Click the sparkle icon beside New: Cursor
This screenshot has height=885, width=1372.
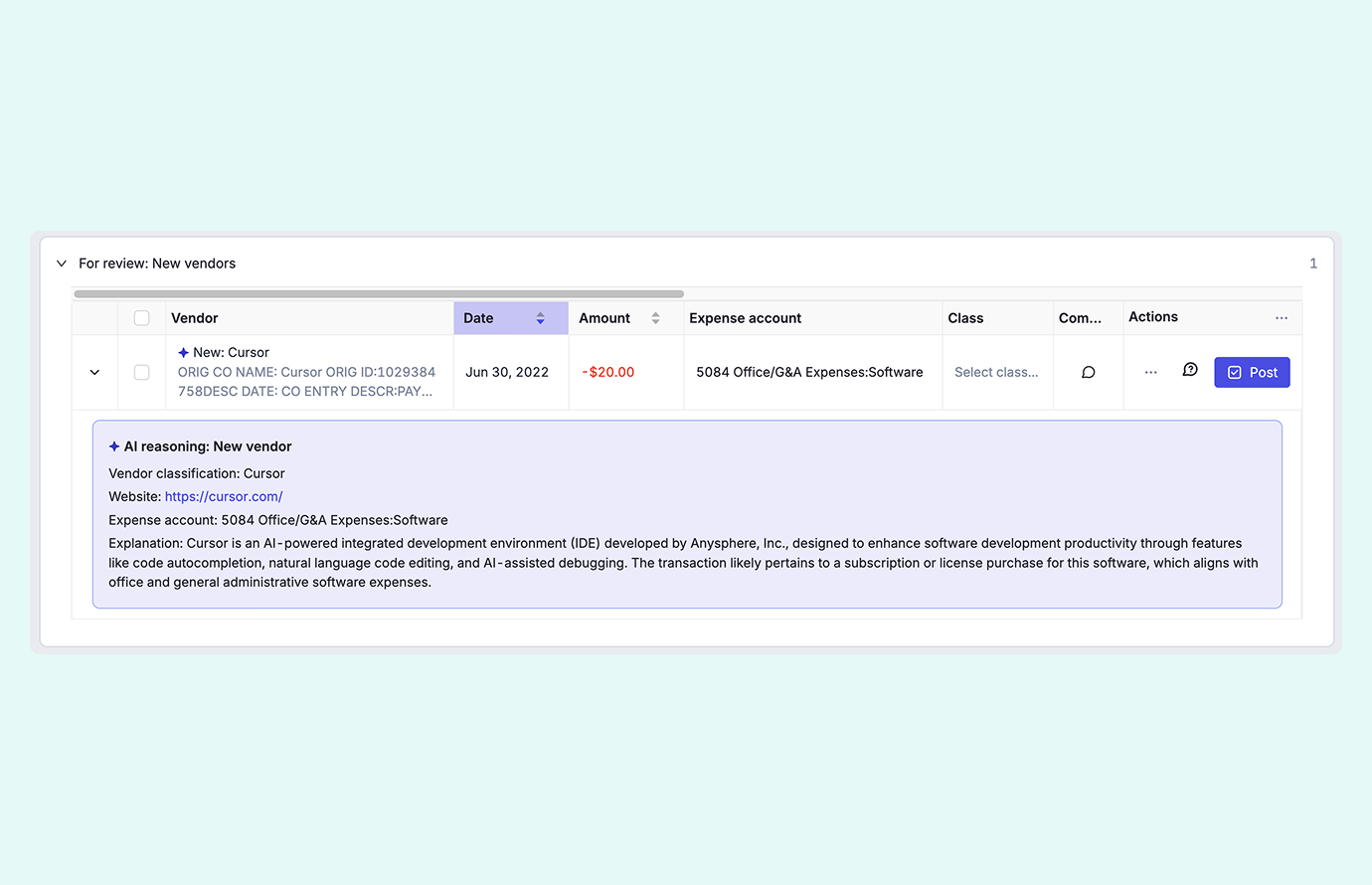click(x=183, y=353)
